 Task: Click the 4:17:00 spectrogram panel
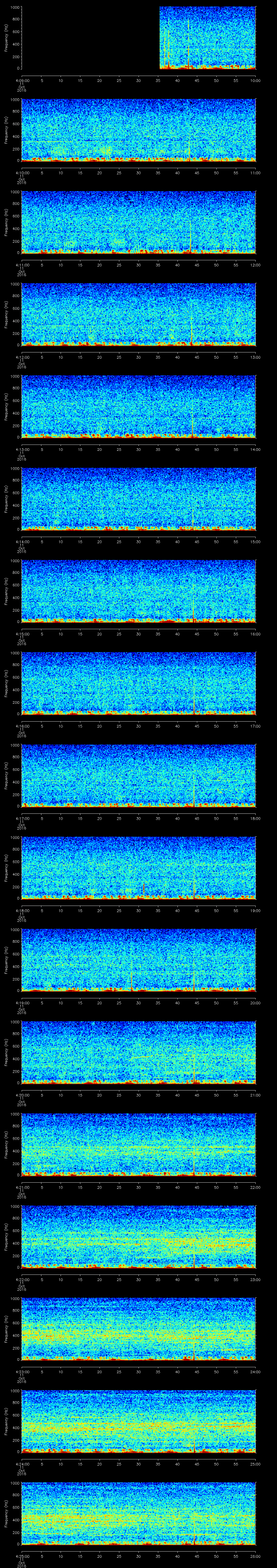(138, 775)
